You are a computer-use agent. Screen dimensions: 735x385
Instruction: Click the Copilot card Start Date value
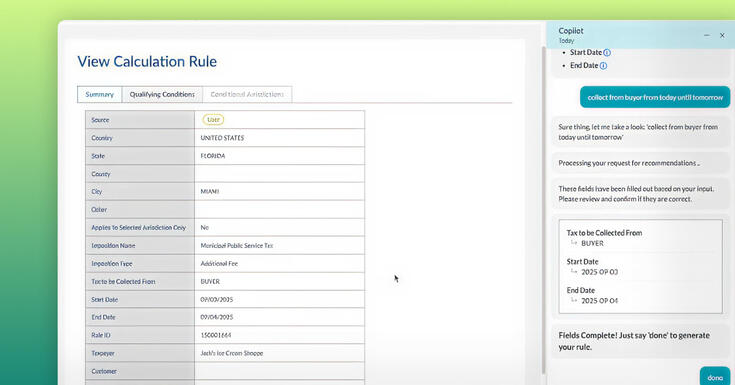(600, 272)
